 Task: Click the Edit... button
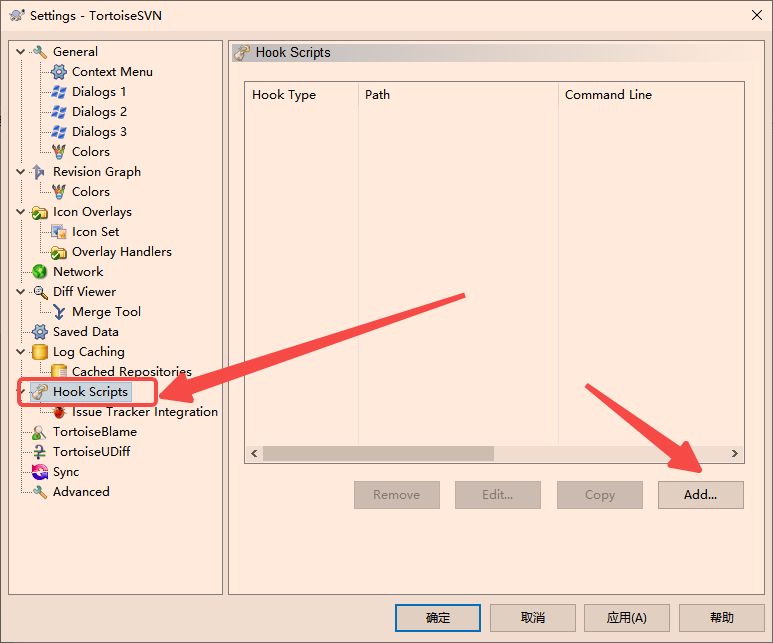click(498, 495)
